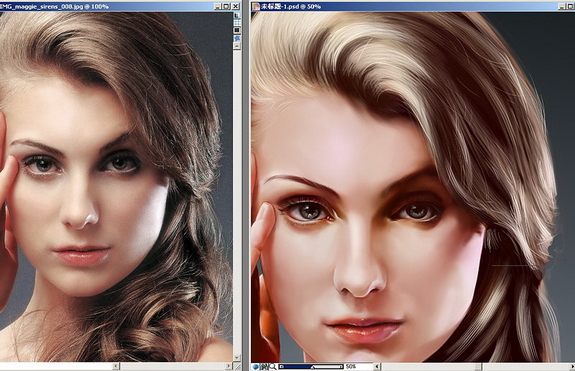Image resolution: width=575 pixels, height=371 pixels.
Task: Click scroll-down arrow of left image window
Action: pos(237,357)
